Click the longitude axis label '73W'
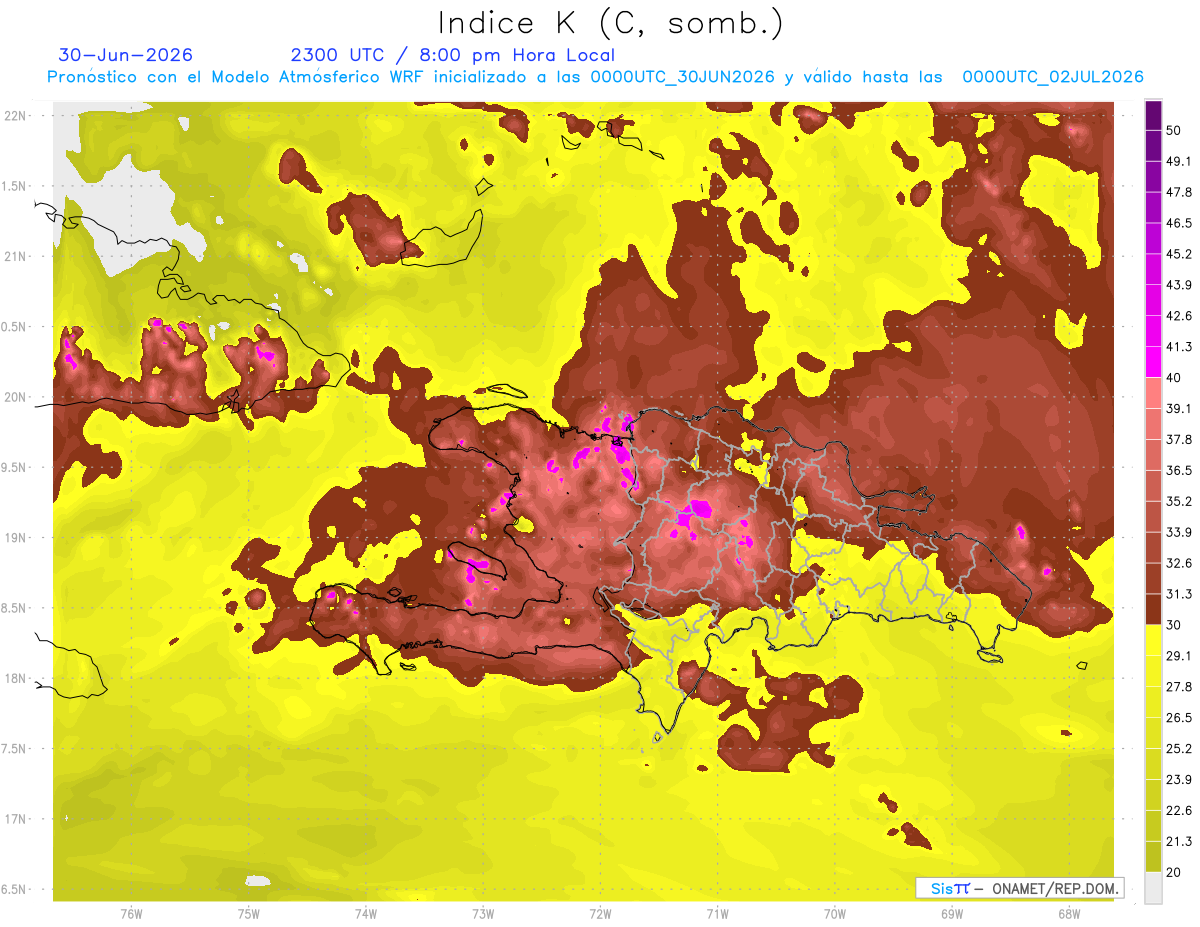This screenshot has width=1200, height=927. (483, 914)
